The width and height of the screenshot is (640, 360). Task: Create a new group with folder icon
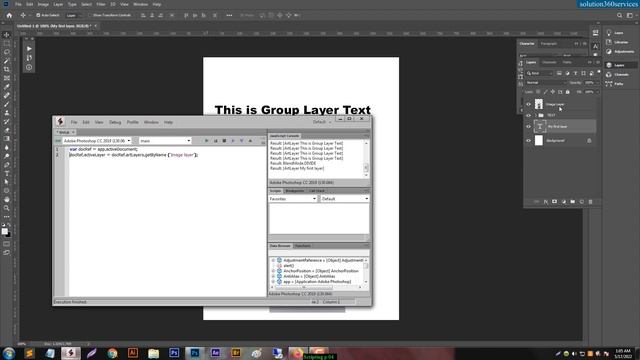pos(572,202)
